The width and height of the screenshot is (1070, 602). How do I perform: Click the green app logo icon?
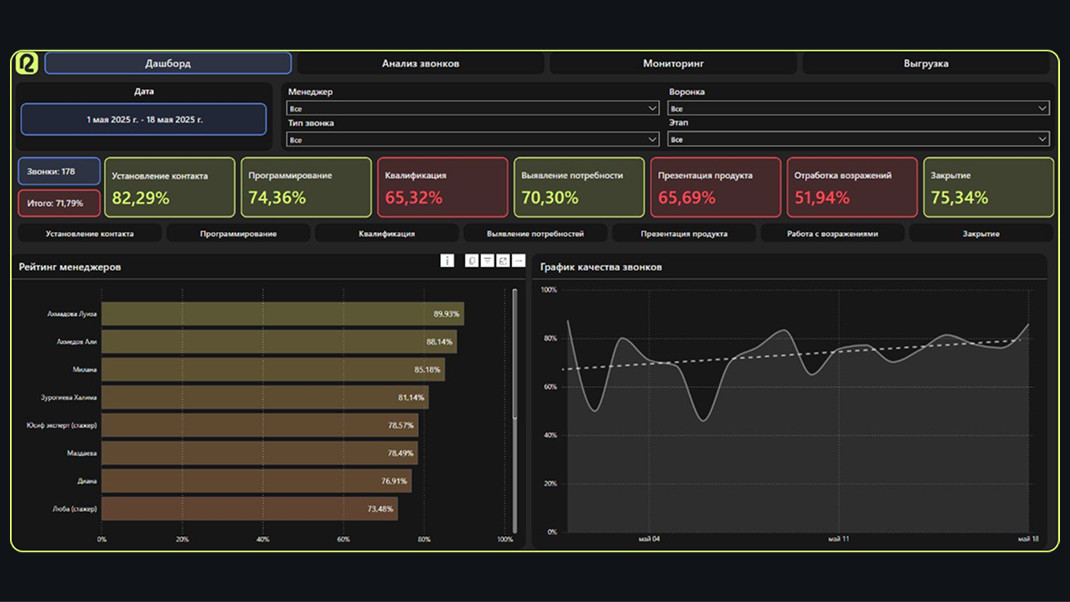[27, 63]
